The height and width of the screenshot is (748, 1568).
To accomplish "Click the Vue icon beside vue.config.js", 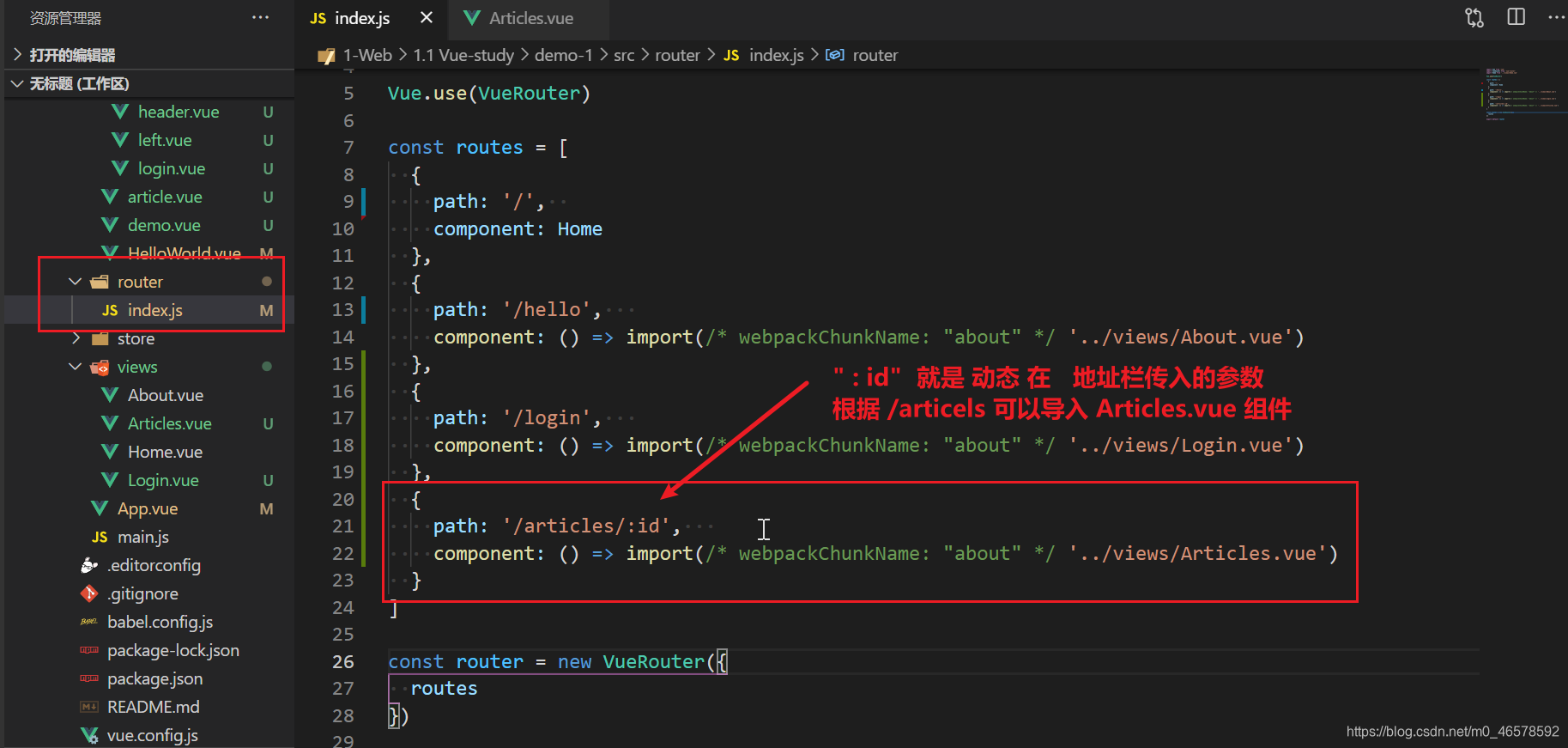I will coord(89,735).
